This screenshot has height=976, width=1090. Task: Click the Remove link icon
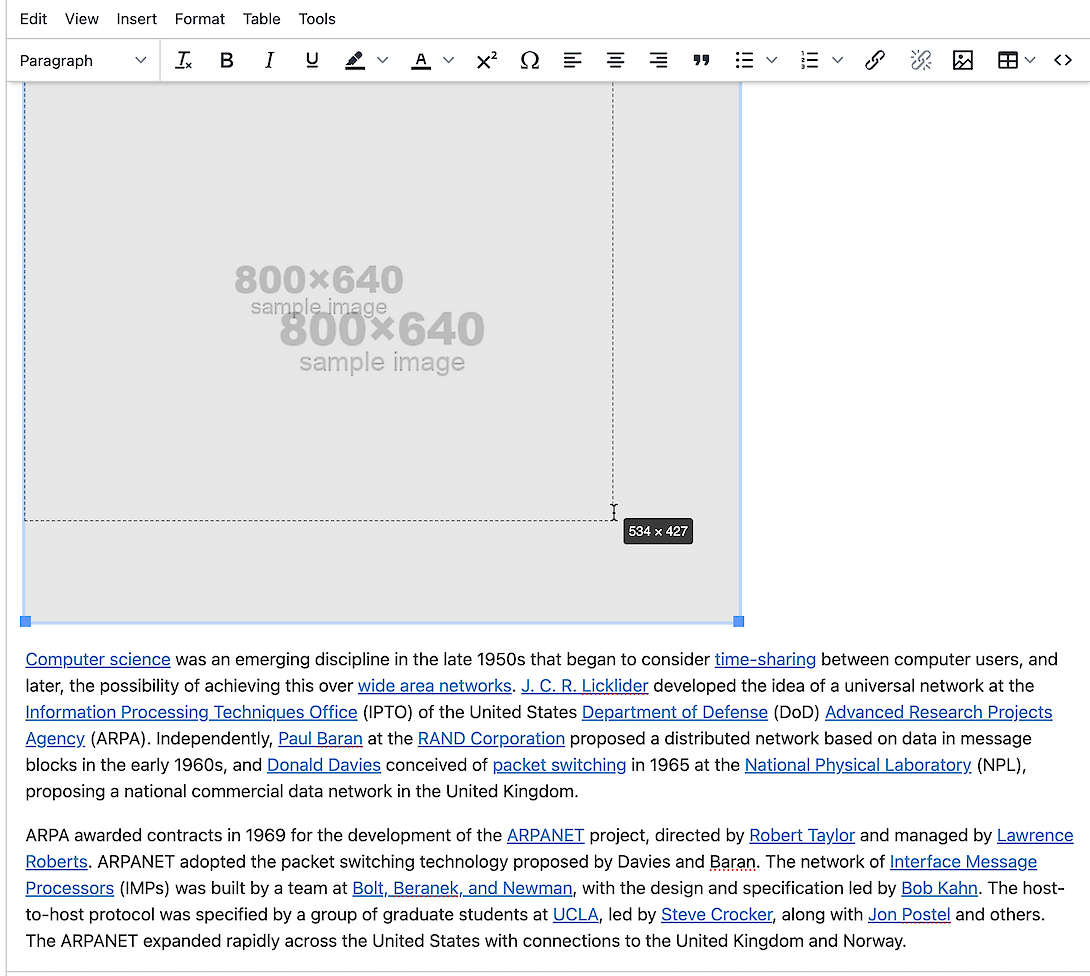pos(920,61)
